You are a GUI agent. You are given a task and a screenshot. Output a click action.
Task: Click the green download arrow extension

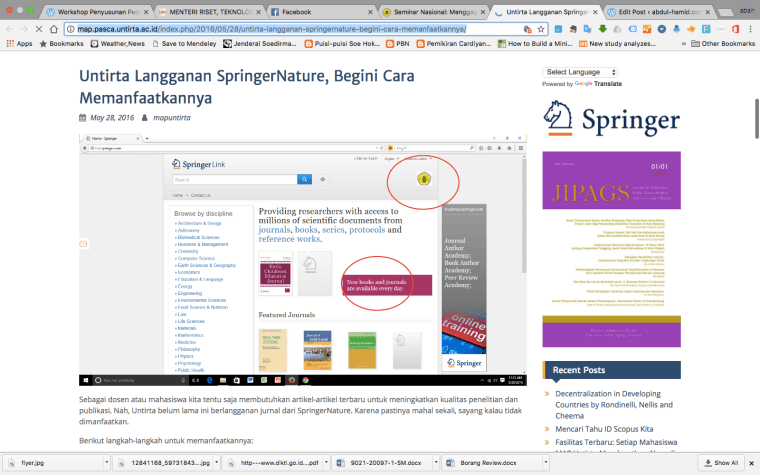[x=602, y=29]
